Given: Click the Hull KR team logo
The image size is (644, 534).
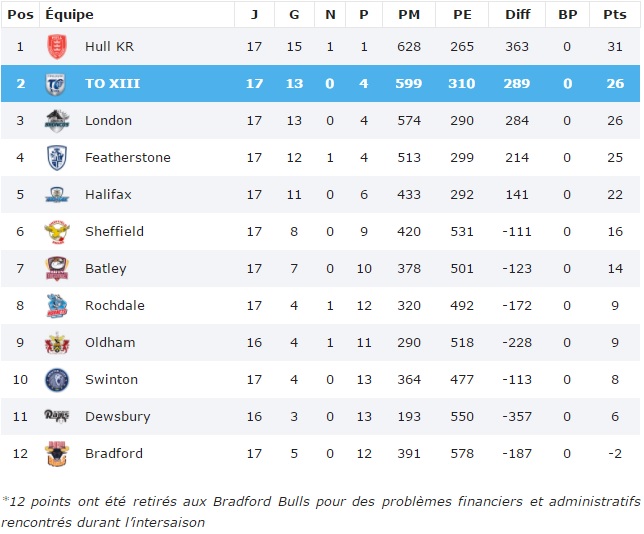Looking at the screenshot, I should (57, 47).
